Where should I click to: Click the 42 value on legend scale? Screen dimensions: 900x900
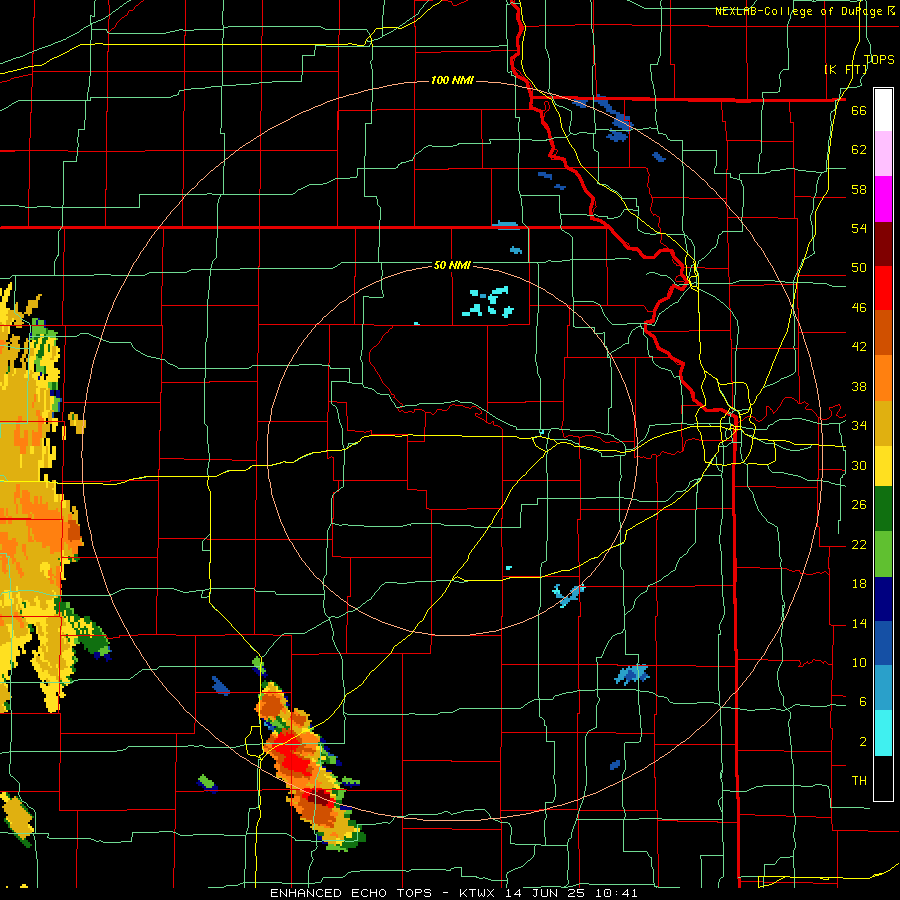coord(859,347)
